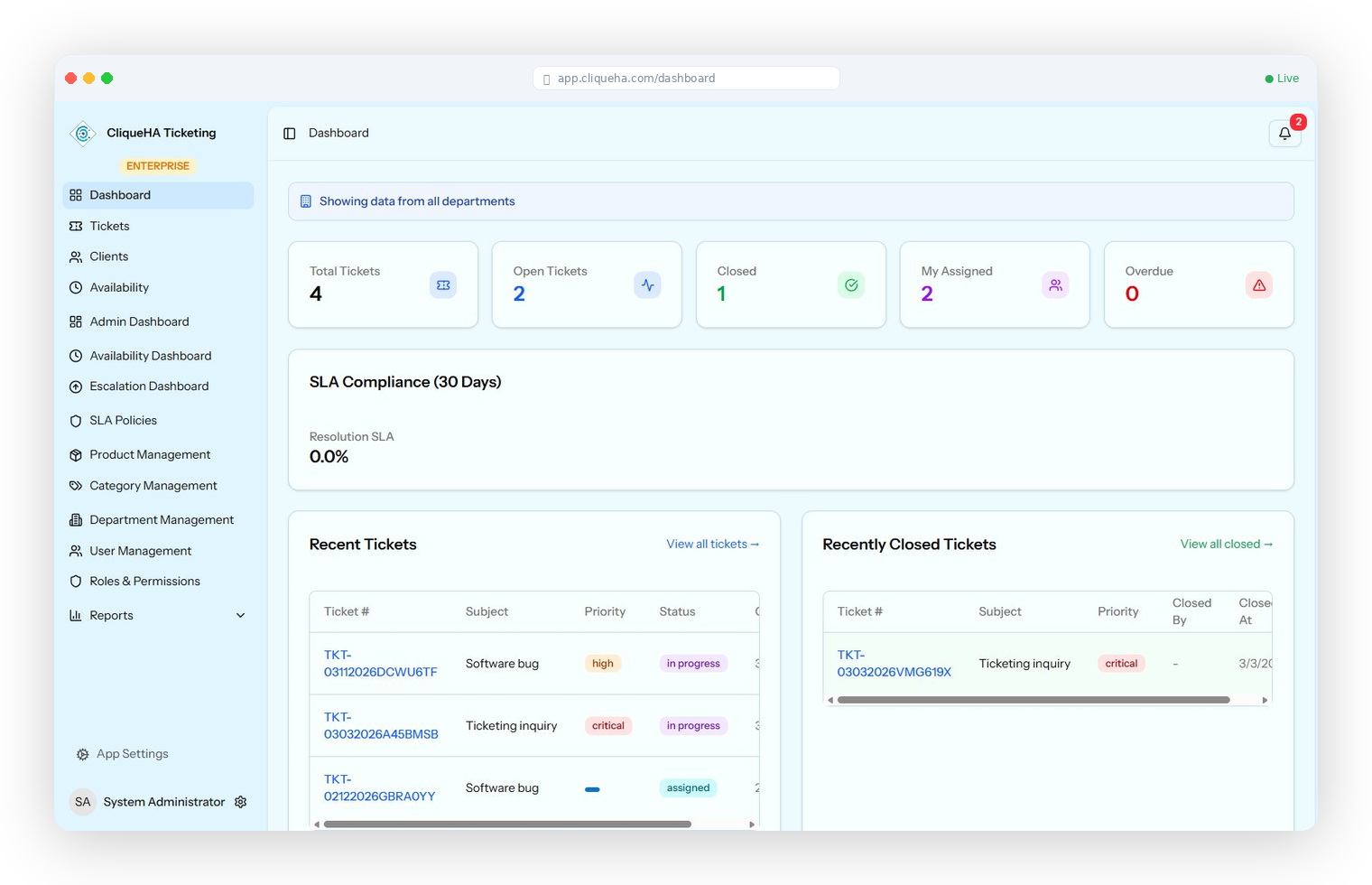Click the Closed checkmark circle icon
The image size is (1372, 885).
pyautogui.click(x=851, y=285)
